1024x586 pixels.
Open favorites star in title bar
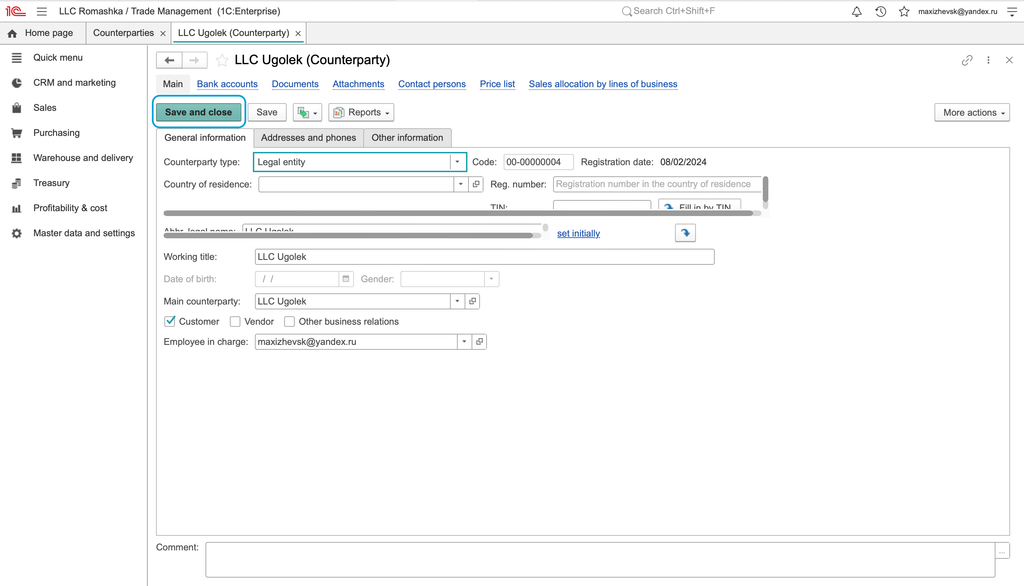[904, 11]
